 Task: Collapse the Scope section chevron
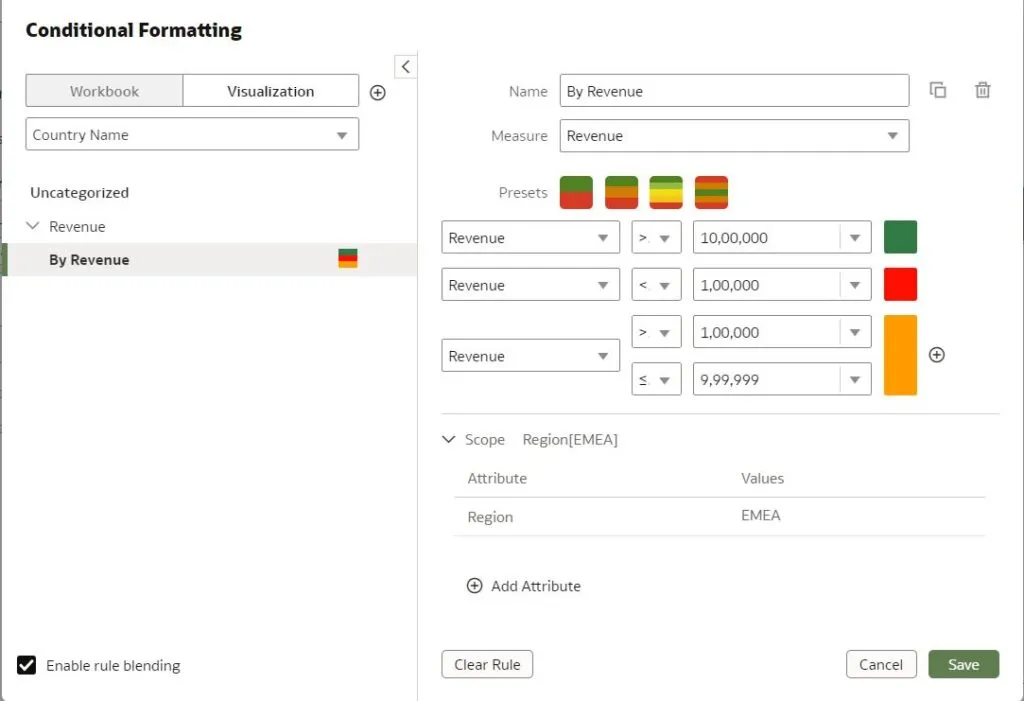click(x=448, y=440)
